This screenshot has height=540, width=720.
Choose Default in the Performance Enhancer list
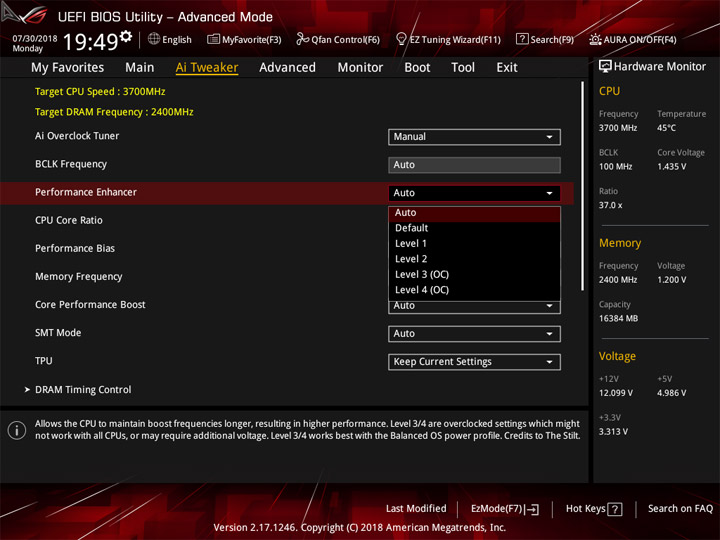coord(474,228)
